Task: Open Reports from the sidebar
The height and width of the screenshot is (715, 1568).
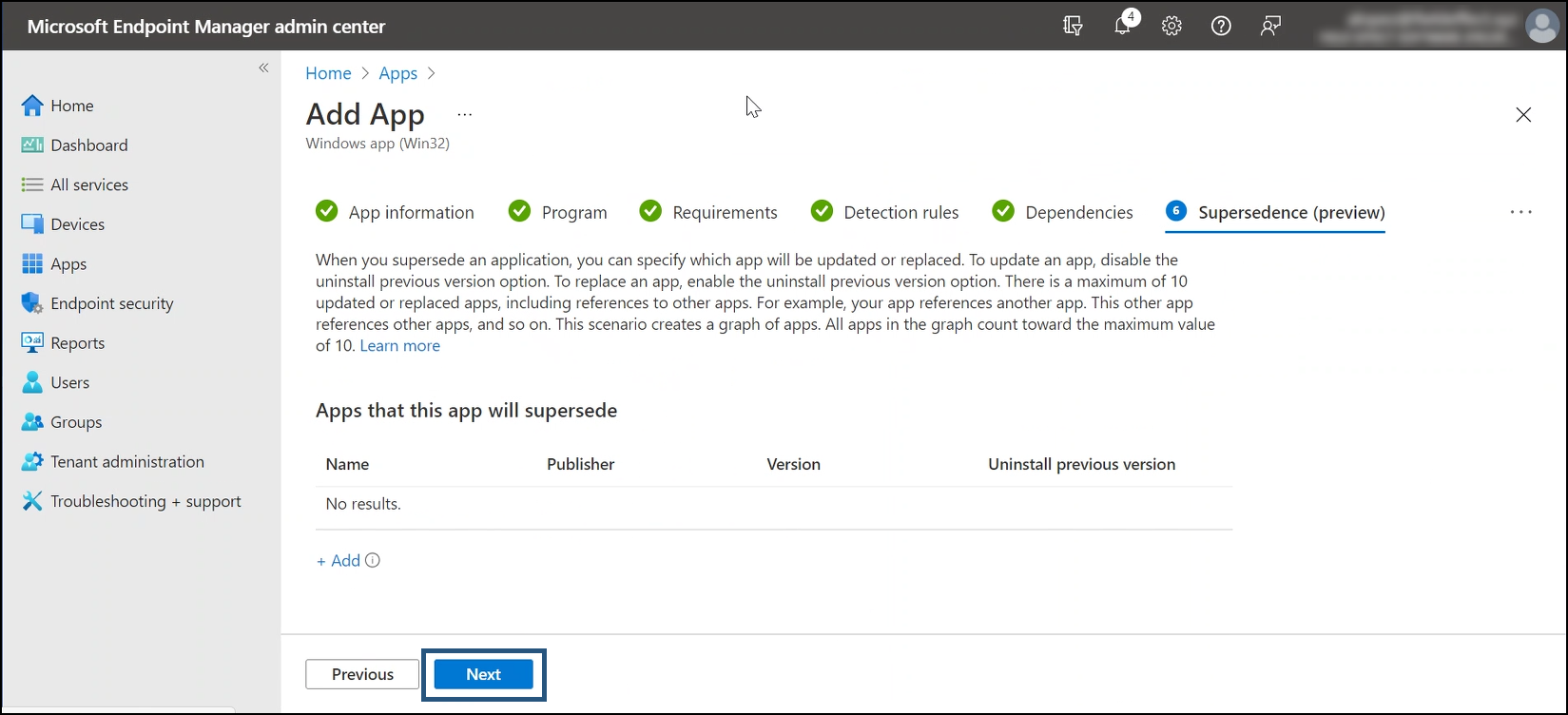Action: [78, 343]
